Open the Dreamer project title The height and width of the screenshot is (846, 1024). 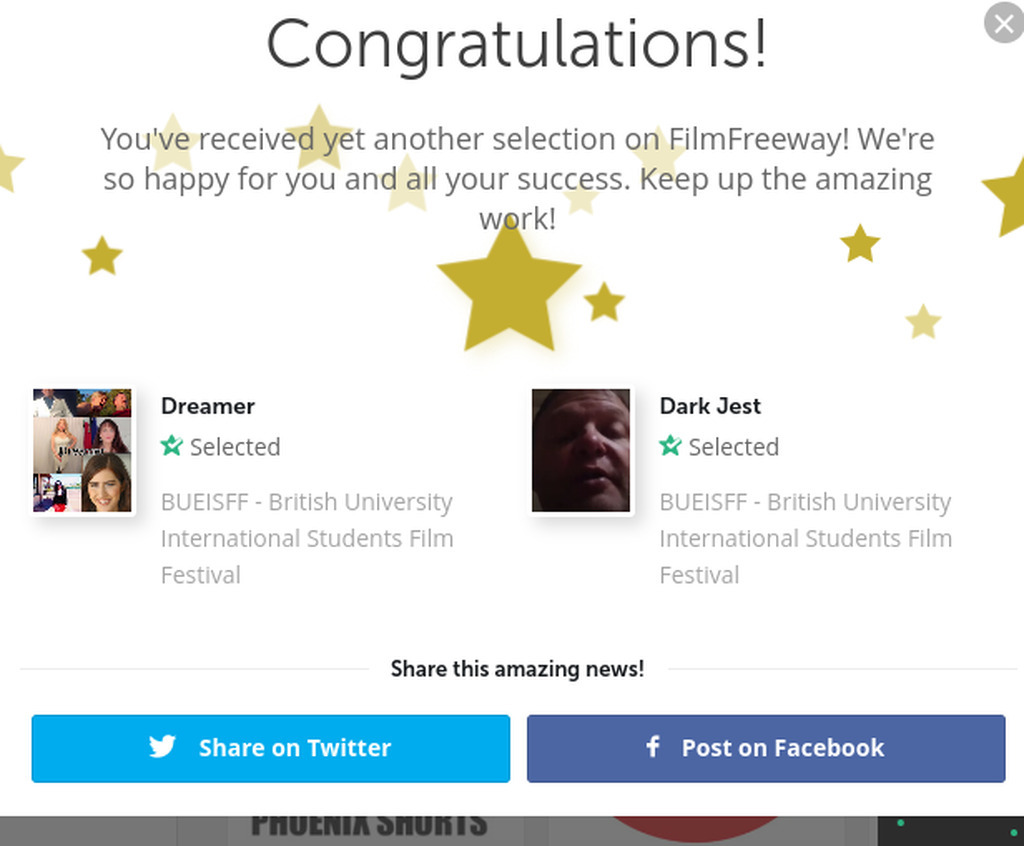[208, 406]
